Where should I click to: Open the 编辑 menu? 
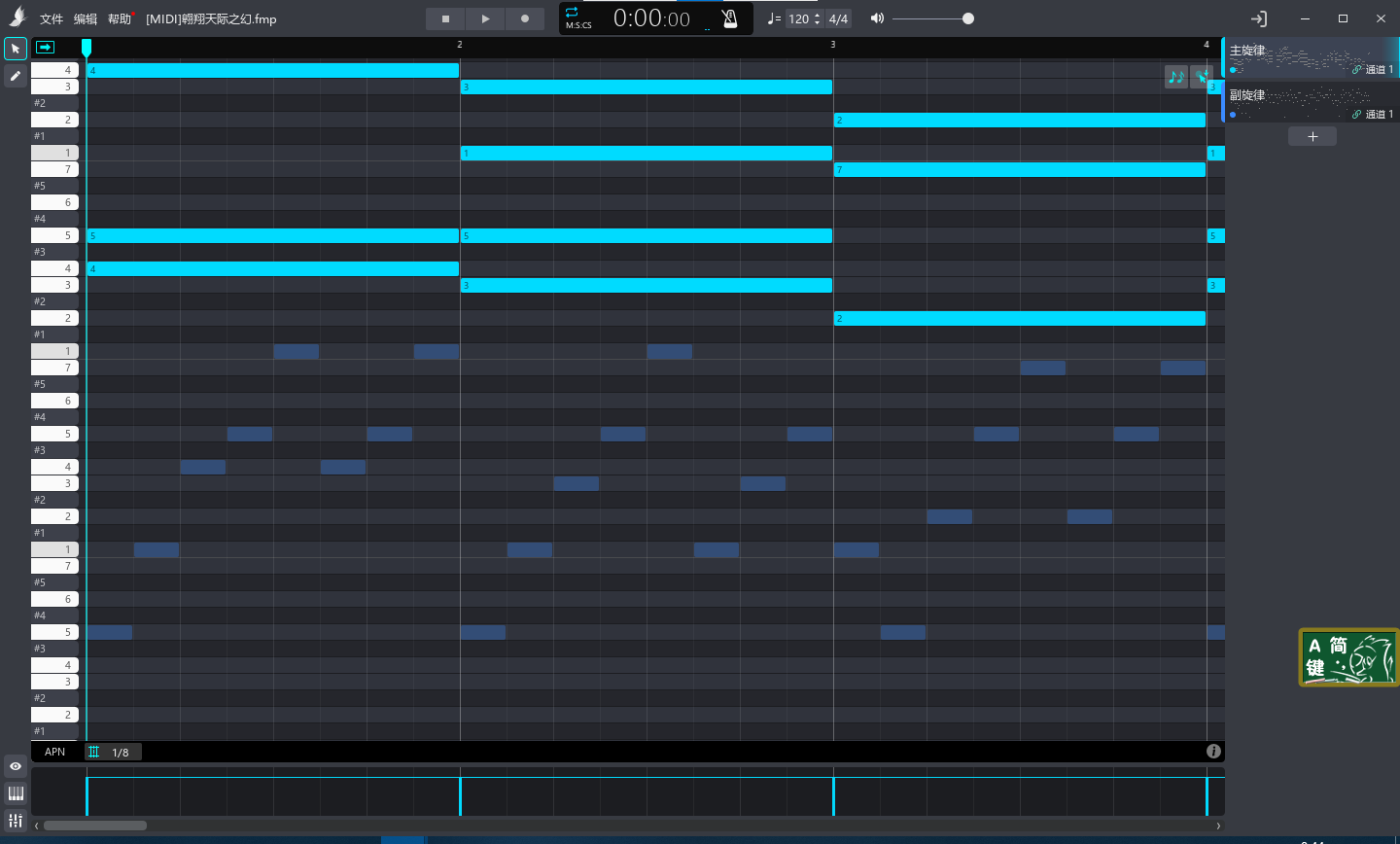86,19
